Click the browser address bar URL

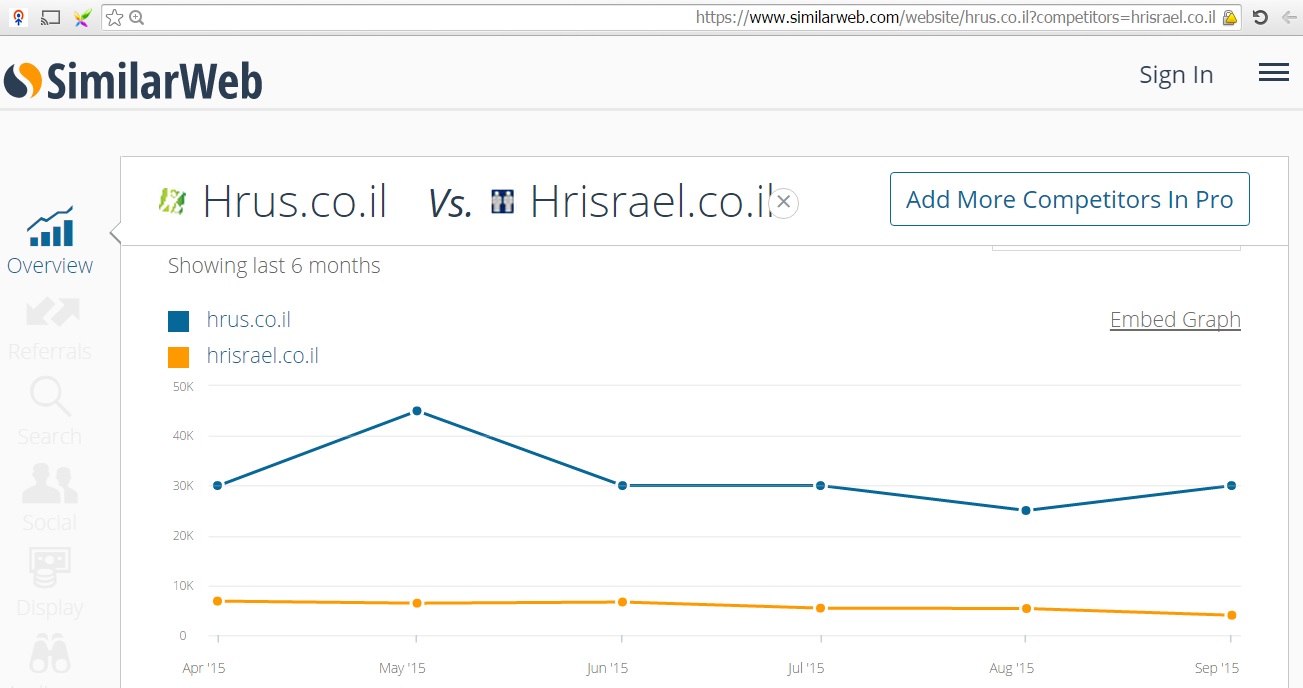(x=955, y=17)
